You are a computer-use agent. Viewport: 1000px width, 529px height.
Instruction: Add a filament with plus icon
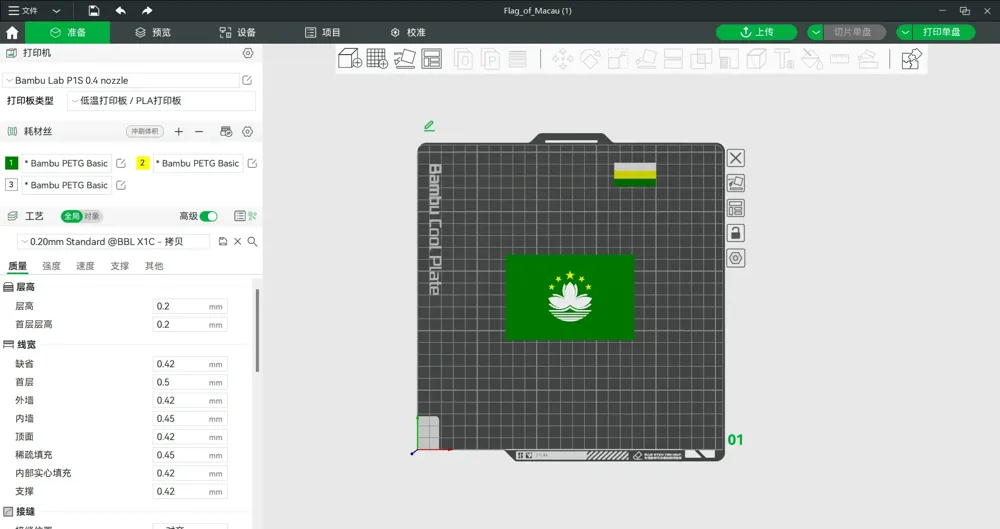click(179, 131)
